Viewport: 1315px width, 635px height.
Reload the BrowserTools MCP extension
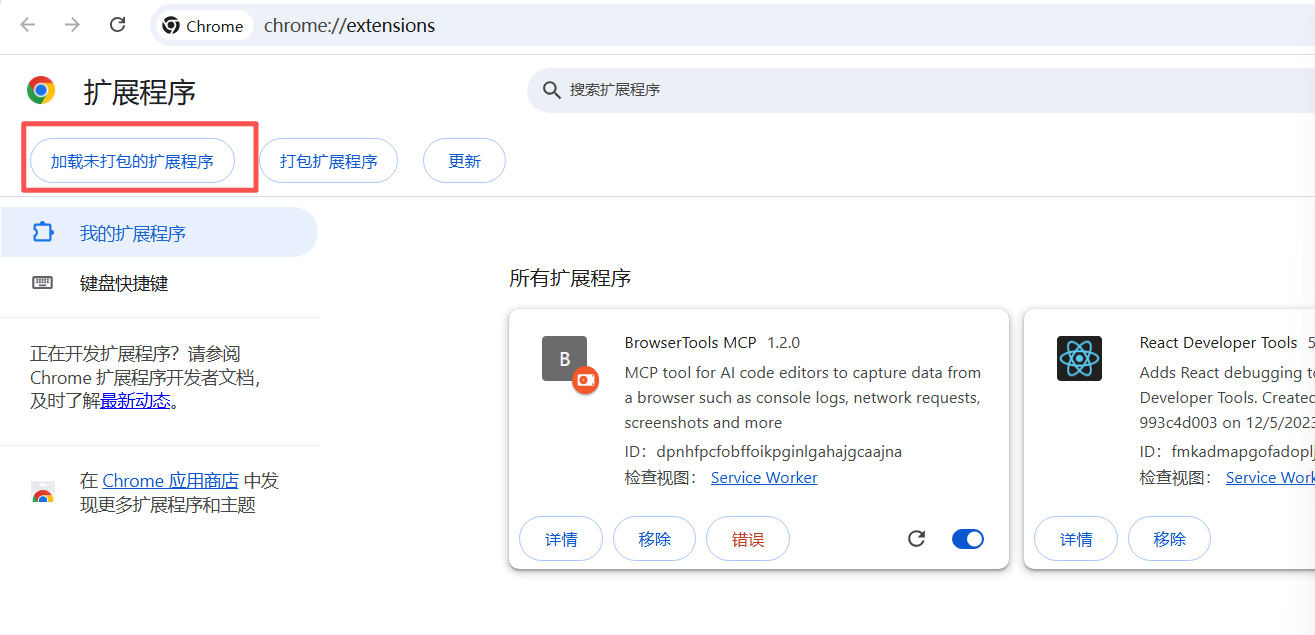coord(916,539)
